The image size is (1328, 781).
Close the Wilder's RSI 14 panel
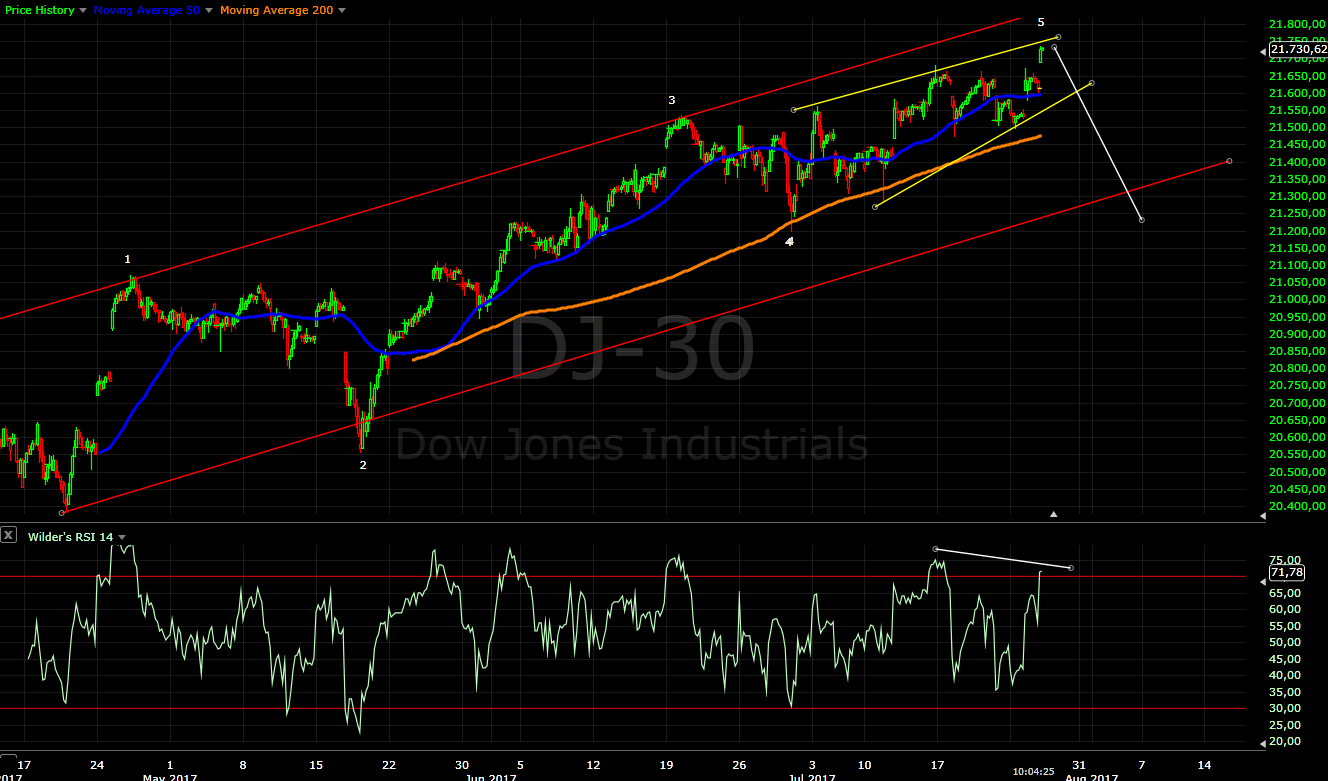(x=9, y=535)
